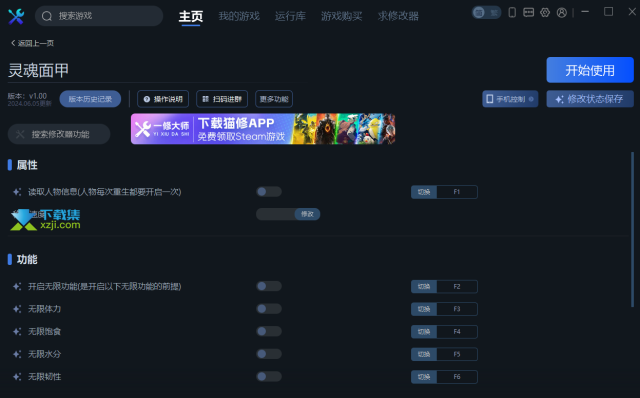This screenshot has height=398, width=640.
Task: Click the crossed-tools icon in trainer search box
Action: coord(20,134)
